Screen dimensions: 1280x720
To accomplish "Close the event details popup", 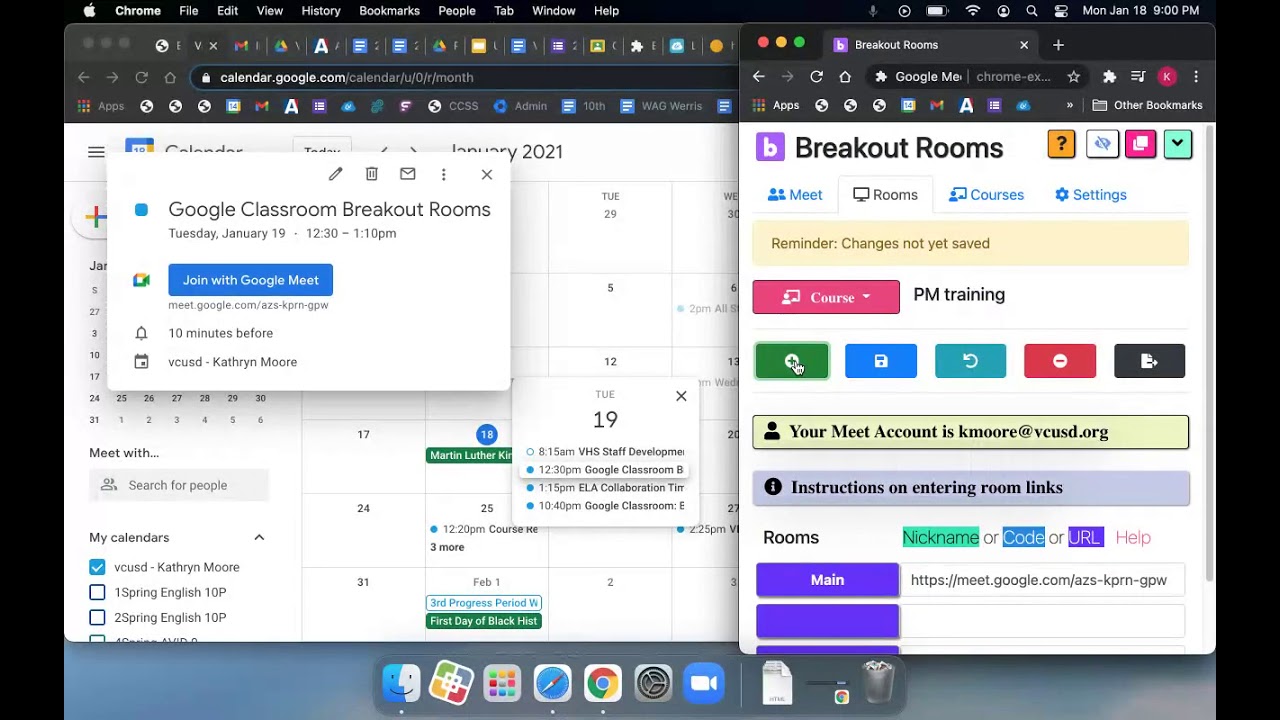I will pyautogui.click(x=486, y=174).
